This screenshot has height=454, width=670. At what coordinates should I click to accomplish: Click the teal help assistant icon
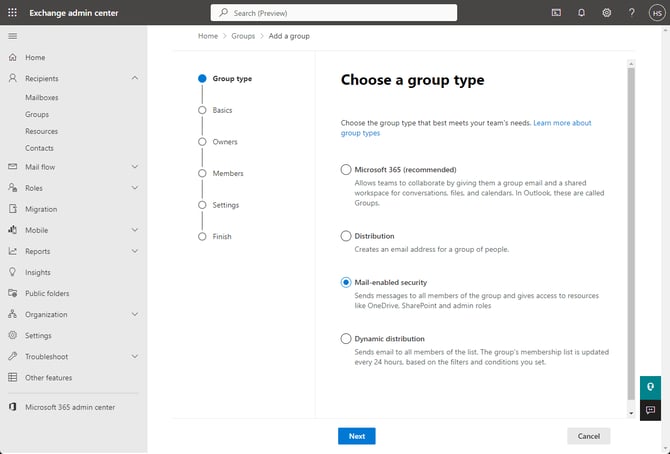tap(650, 387)
